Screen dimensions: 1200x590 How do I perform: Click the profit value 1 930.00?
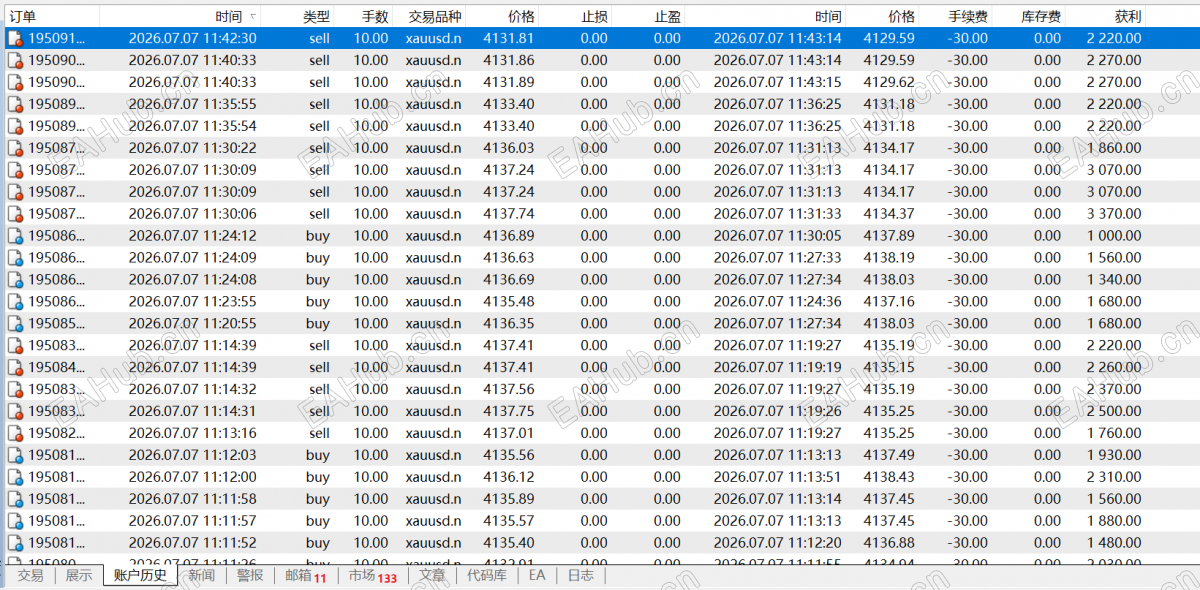pos(1114,456)
